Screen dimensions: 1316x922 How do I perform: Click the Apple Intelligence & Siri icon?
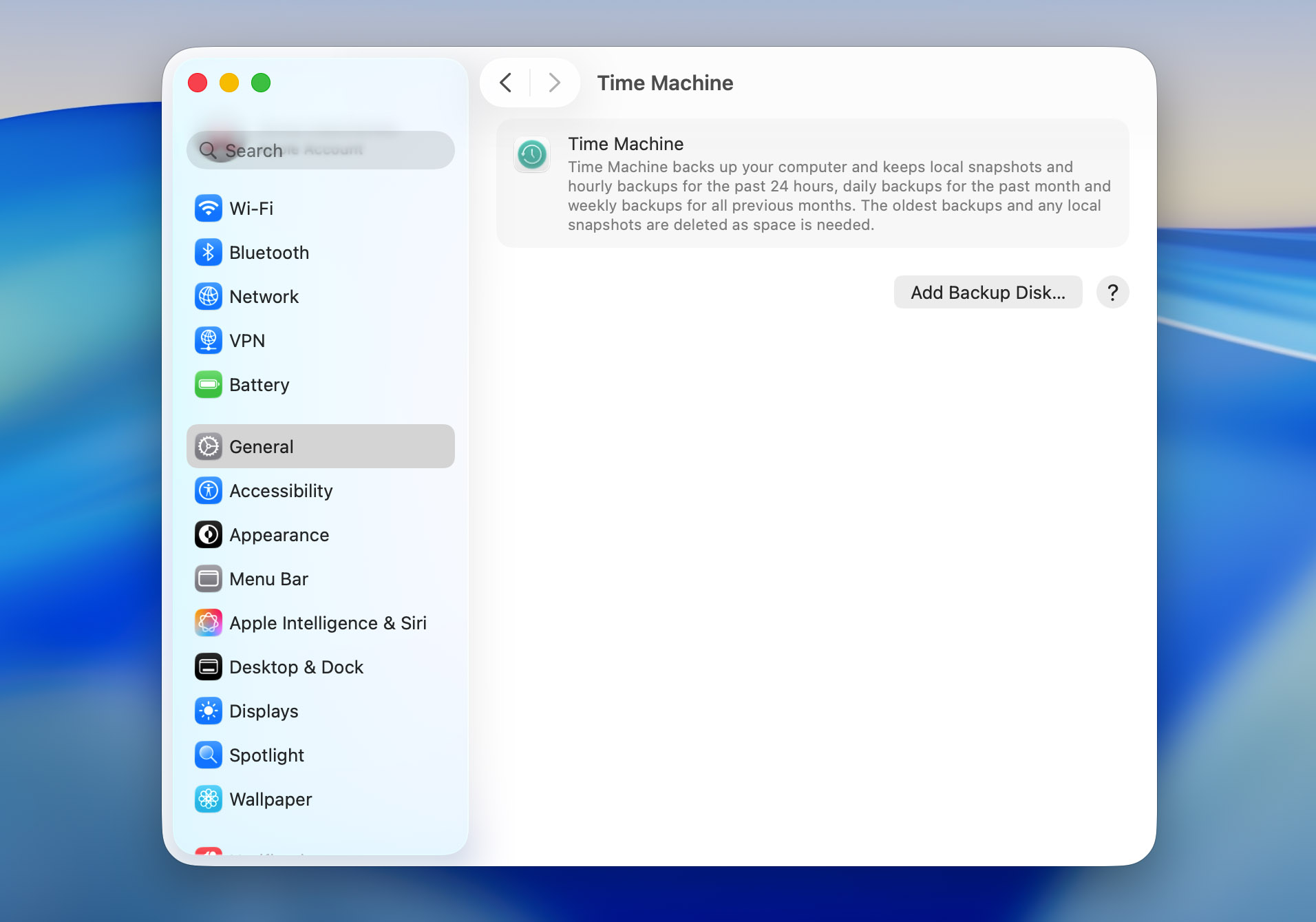[x=209, y=622]
